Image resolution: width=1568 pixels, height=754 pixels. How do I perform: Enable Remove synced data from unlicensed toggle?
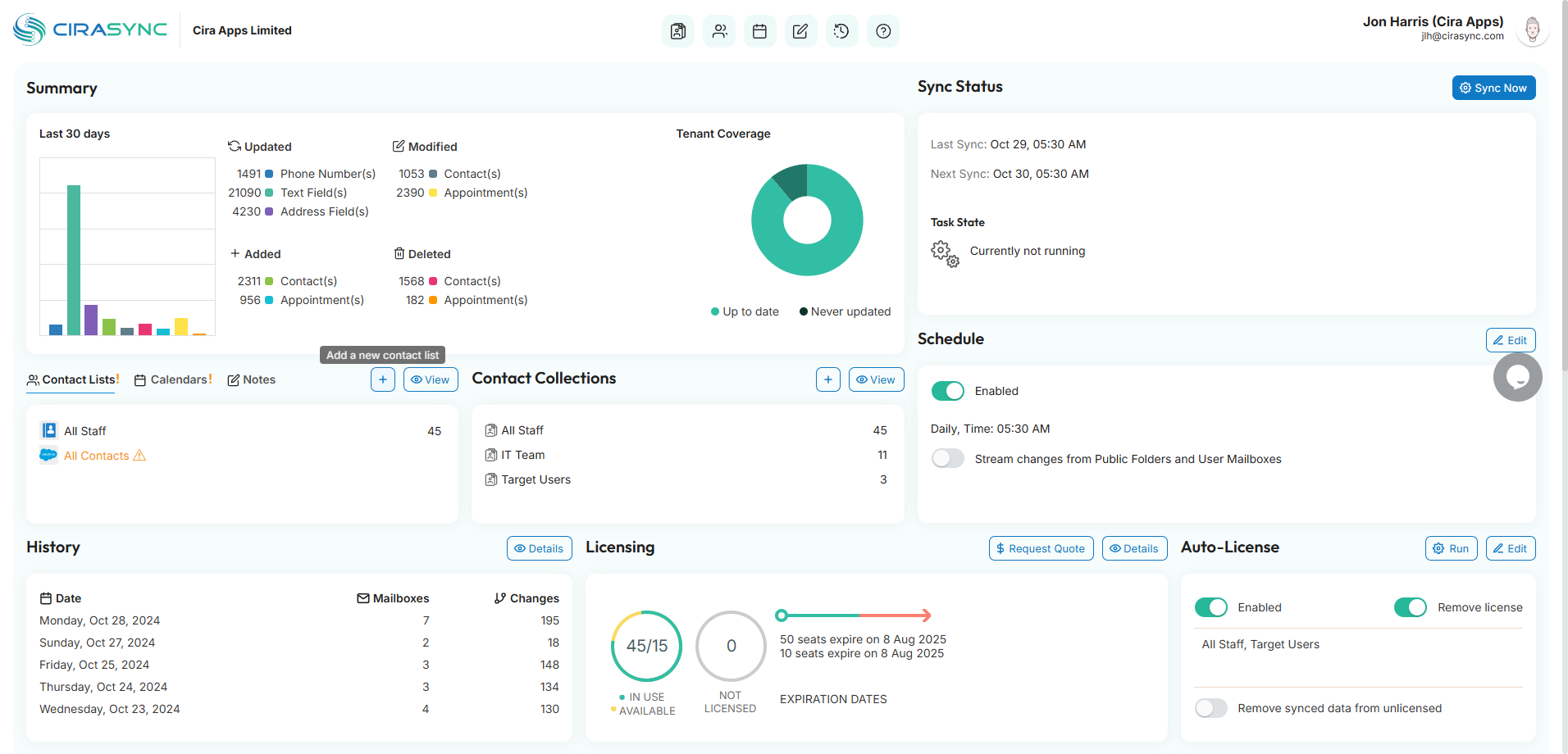[x=1211, y=708]
